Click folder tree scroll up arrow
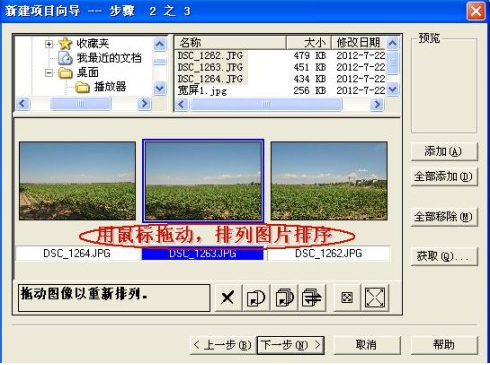Image resolution: width=490 pixels, height=365 pixels. (x=160, y=44)
